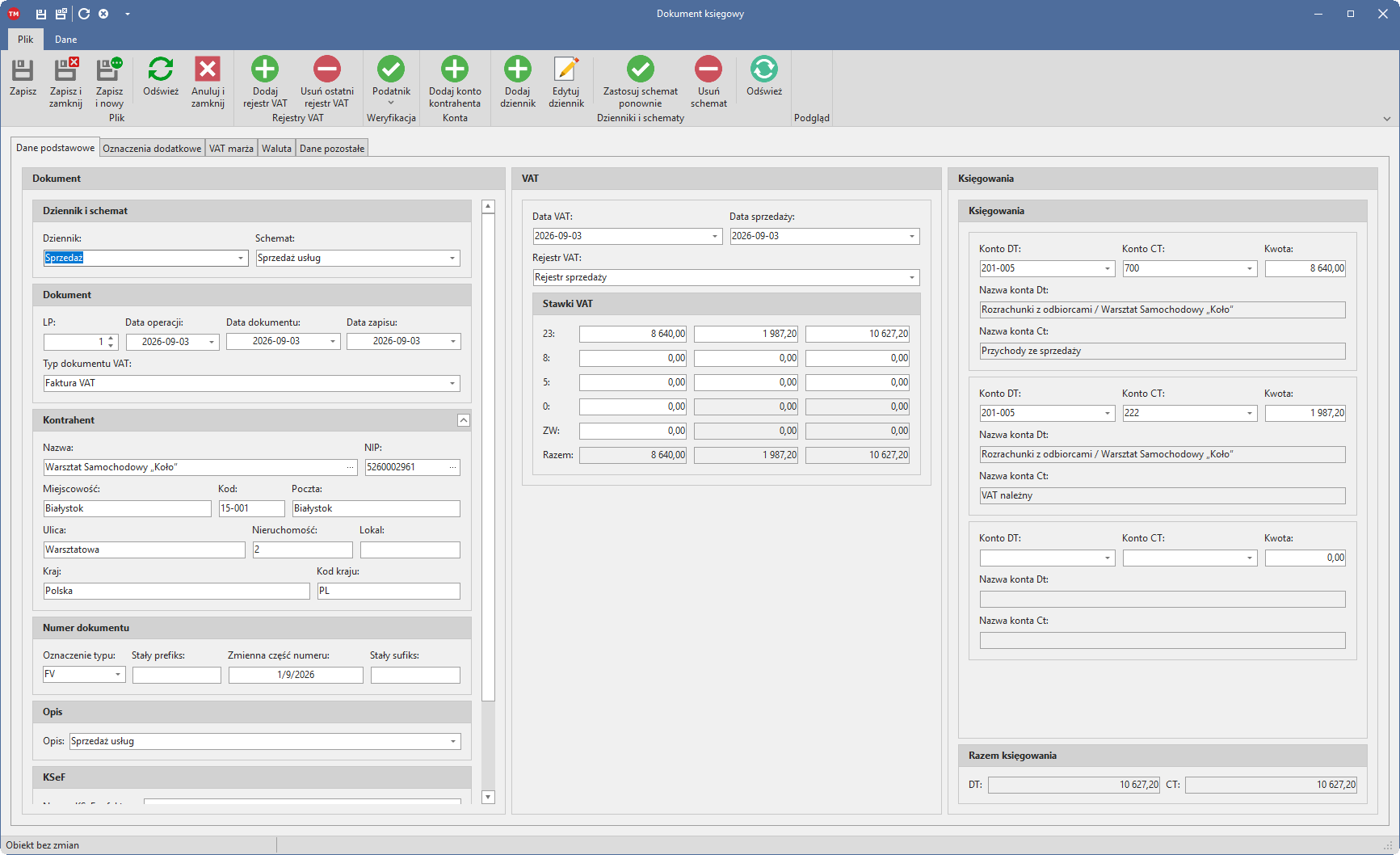
Task: Click the 23% net amount field
Action: 633,334
